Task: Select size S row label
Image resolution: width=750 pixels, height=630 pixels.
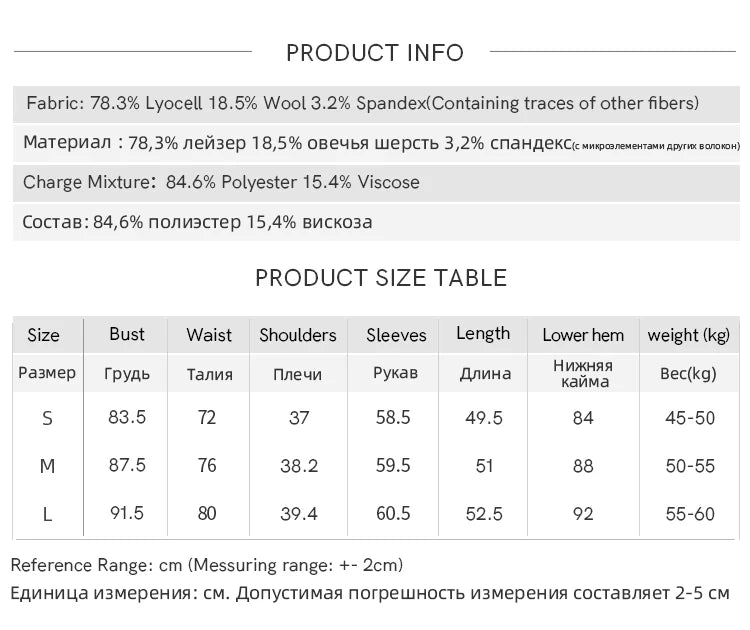Action: pyautogui.click(x=47, y=419)
